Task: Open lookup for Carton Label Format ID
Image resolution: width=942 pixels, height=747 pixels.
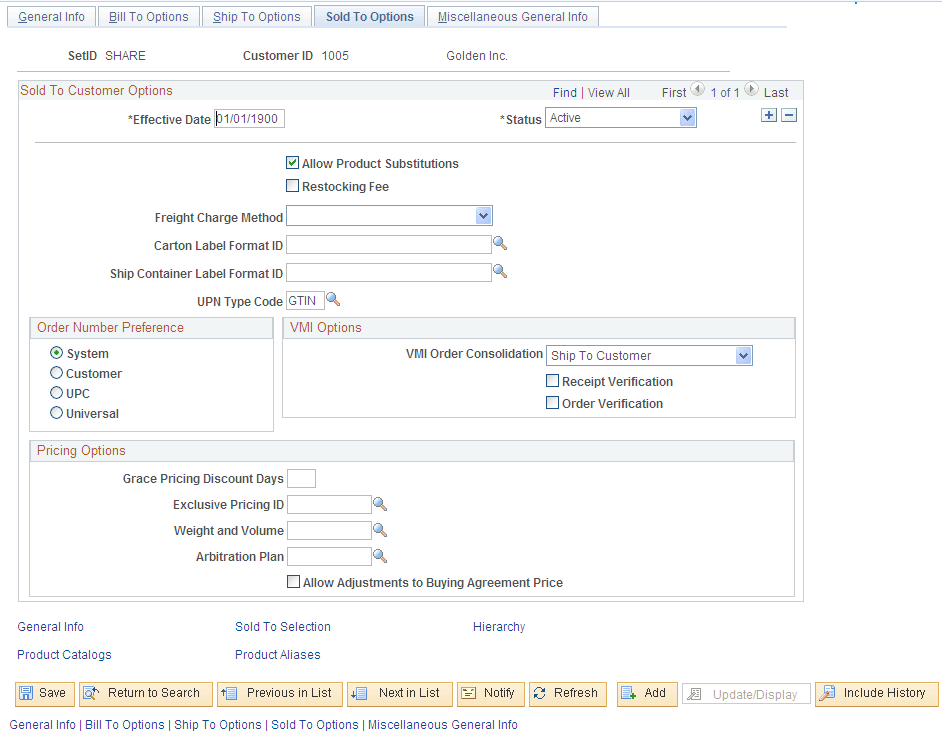Action: (x=500, y=243)
